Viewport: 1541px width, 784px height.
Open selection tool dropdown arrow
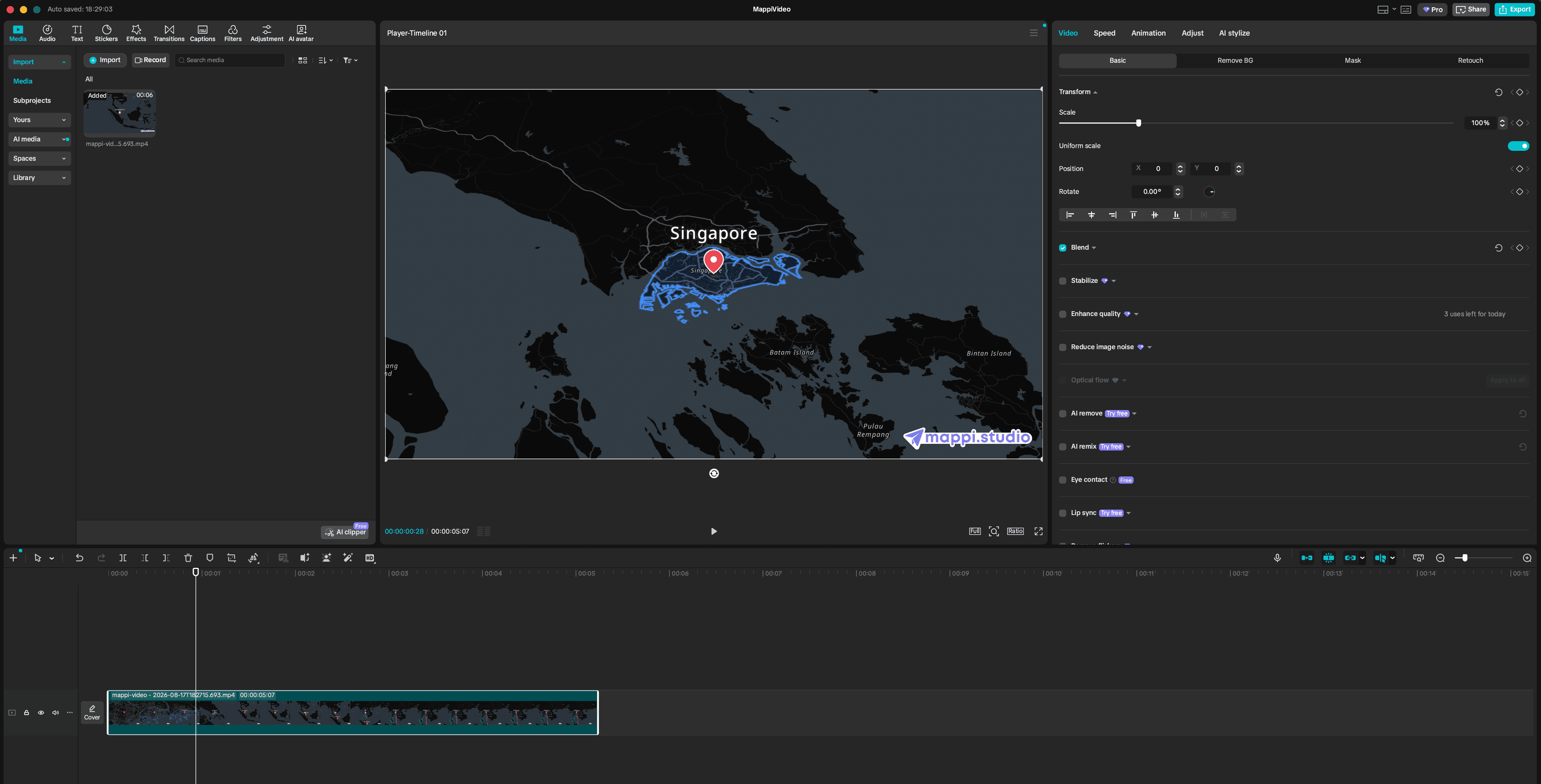tap(51, 559)
